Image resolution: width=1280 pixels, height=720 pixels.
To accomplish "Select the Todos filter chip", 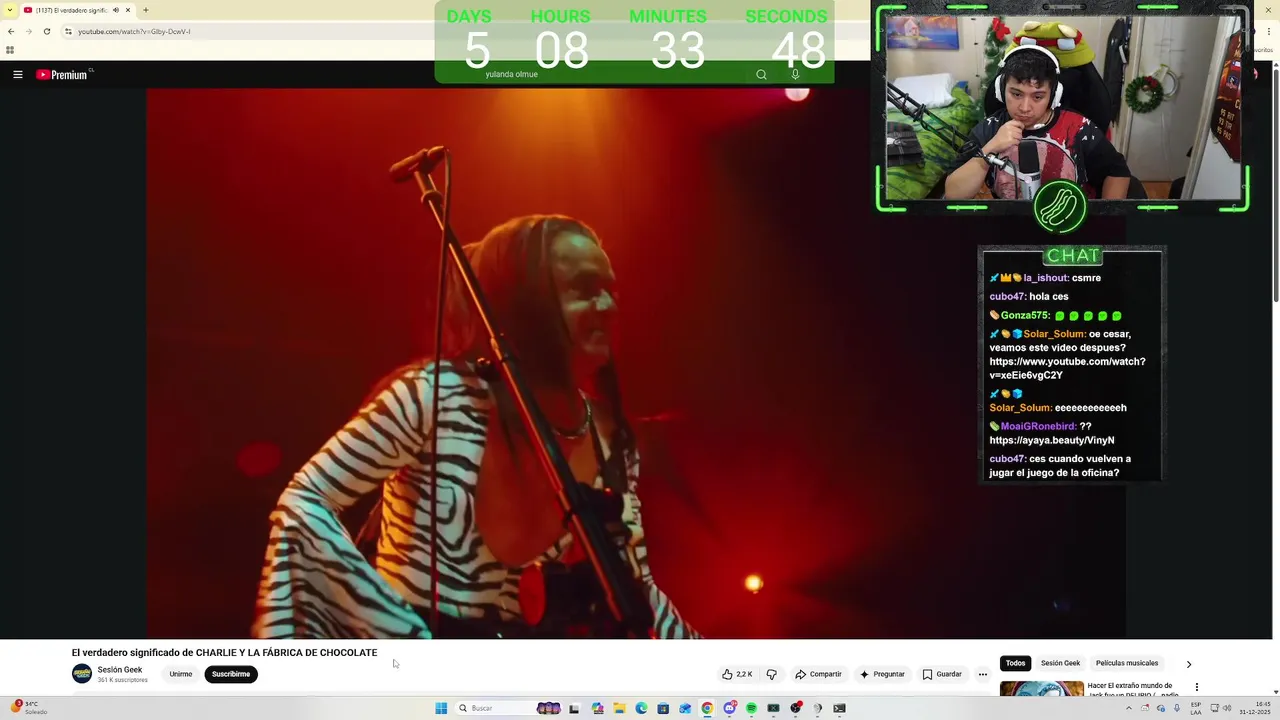I will coord(1015,663).
